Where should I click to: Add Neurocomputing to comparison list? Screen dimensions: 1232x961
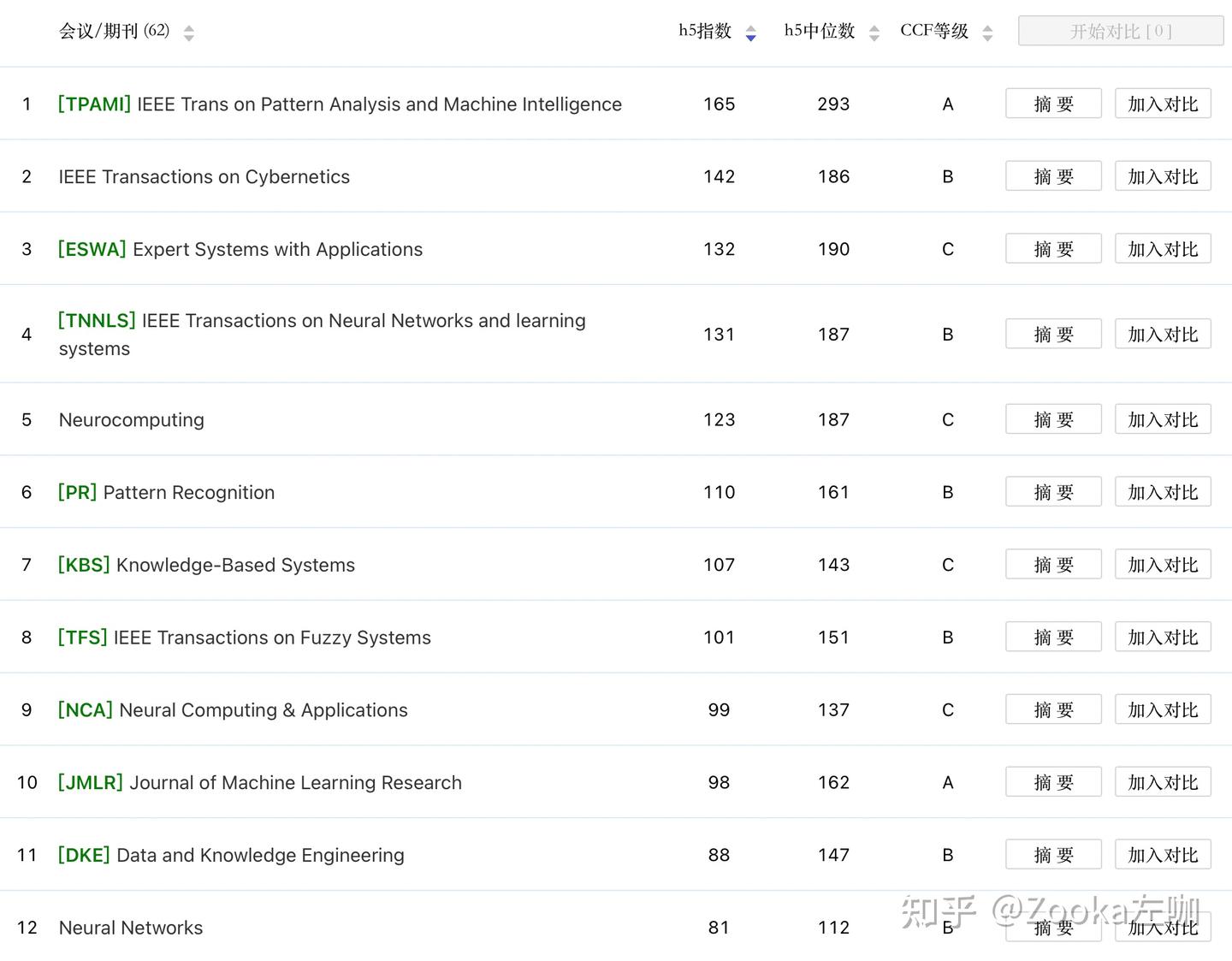tap(1163, 419)
